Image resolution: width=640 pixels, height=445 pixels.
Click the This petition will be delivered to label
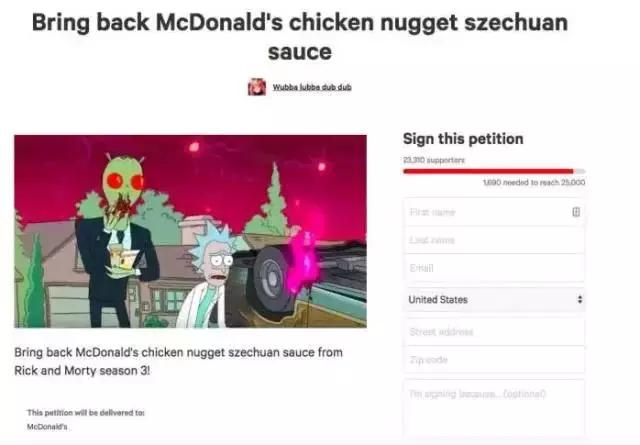pos(86,412)
